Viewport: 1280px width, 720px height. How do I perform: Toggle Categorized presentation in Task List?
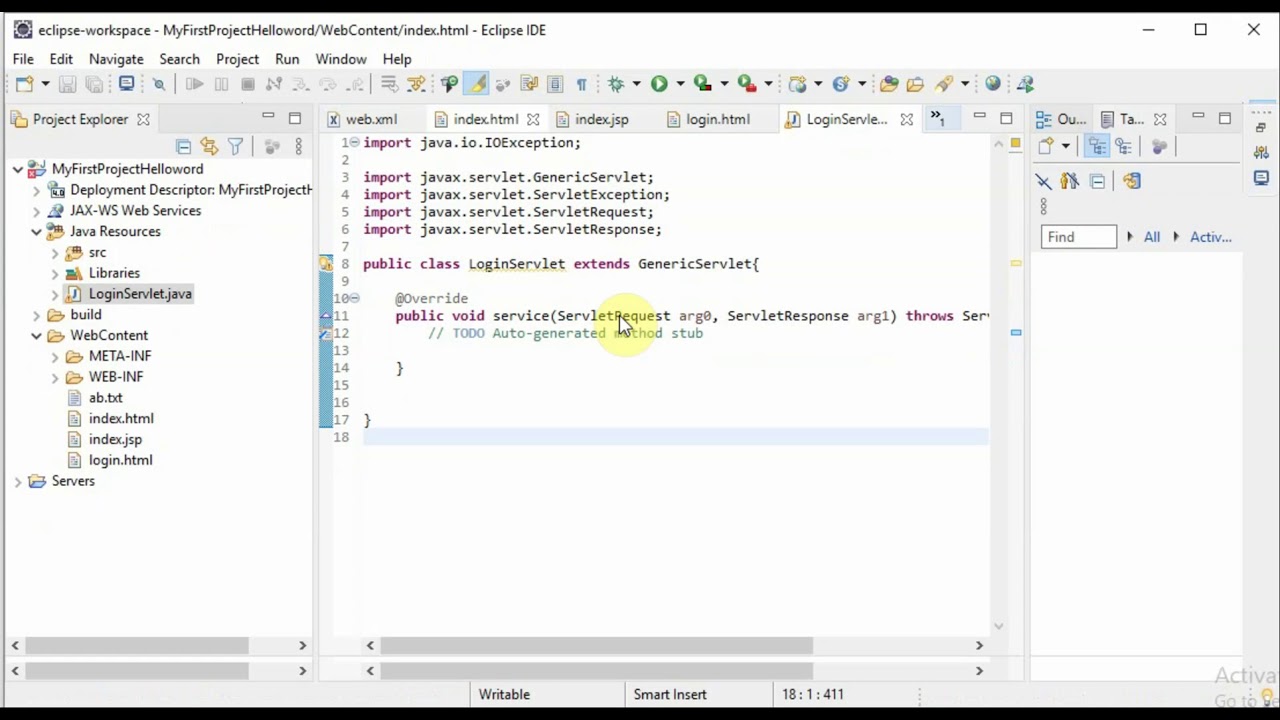pos(1097,146)
